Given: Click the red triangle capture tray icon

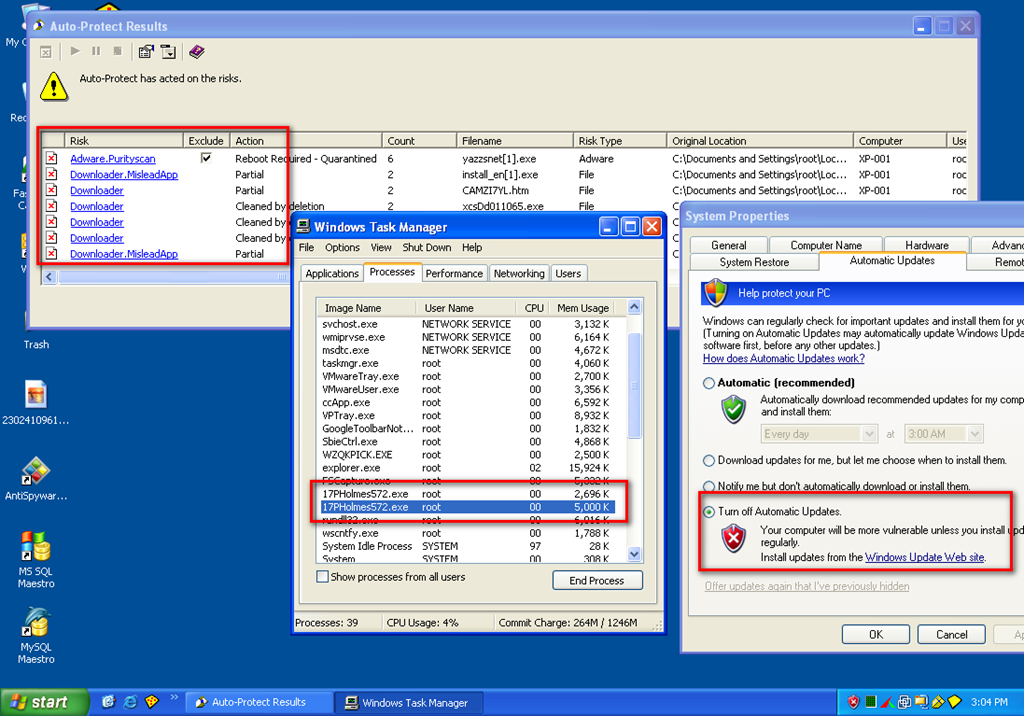Looking at the screenshot, I should tap(888, 702).
